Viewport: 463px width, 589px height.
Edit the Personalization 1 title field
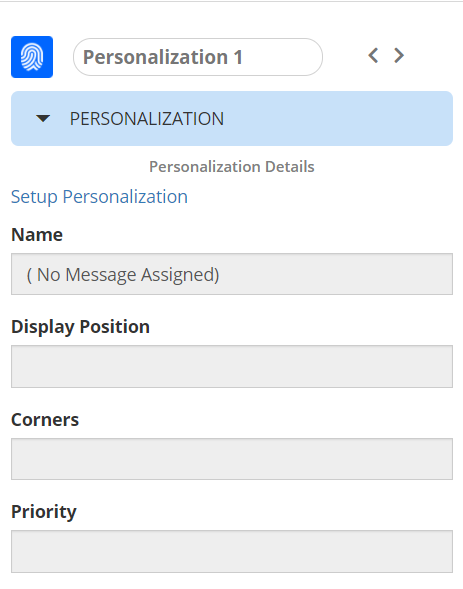[198, 57]
